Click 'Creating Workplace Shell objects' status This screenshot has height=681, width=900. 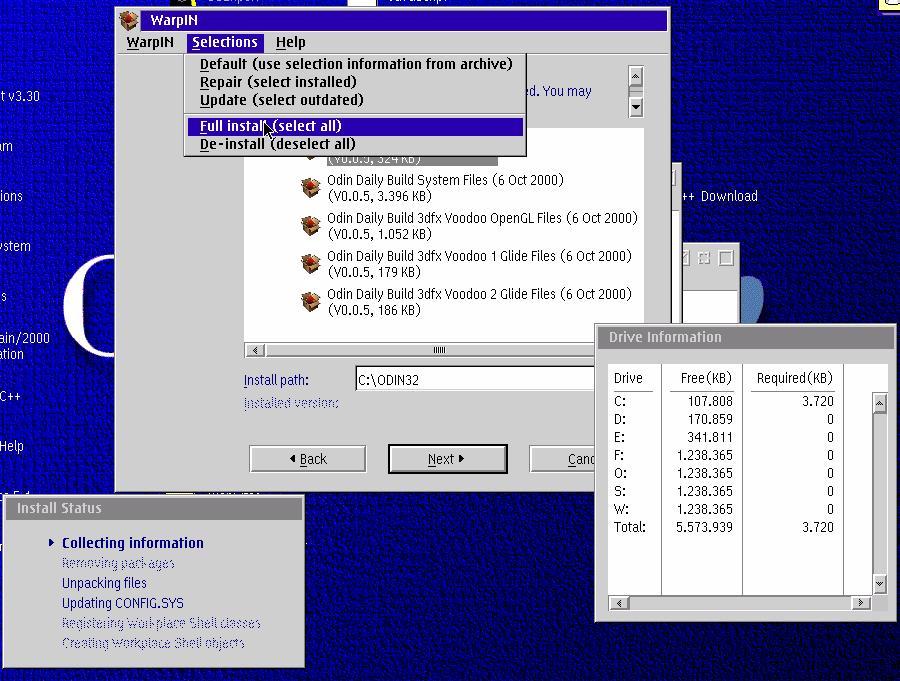point(153,643)
